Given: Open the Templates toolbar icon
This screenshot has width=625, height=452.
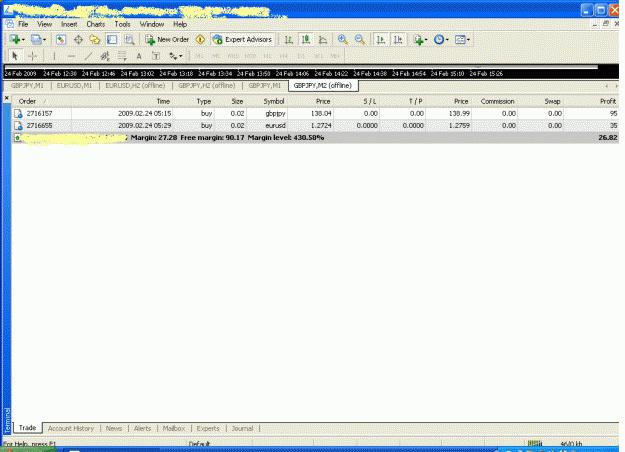Looking at the screenshot, I should click(x=460, y=39).
